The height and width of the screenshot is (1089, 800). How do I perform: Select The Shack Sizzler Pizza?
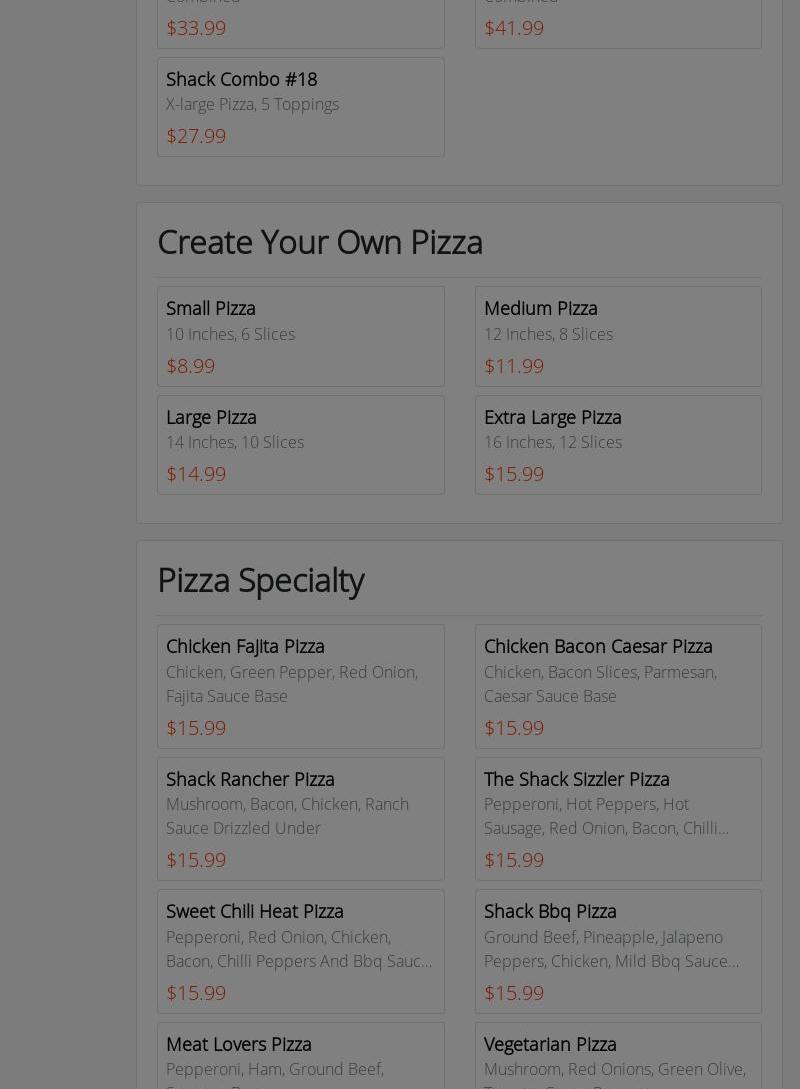point(618,818)
